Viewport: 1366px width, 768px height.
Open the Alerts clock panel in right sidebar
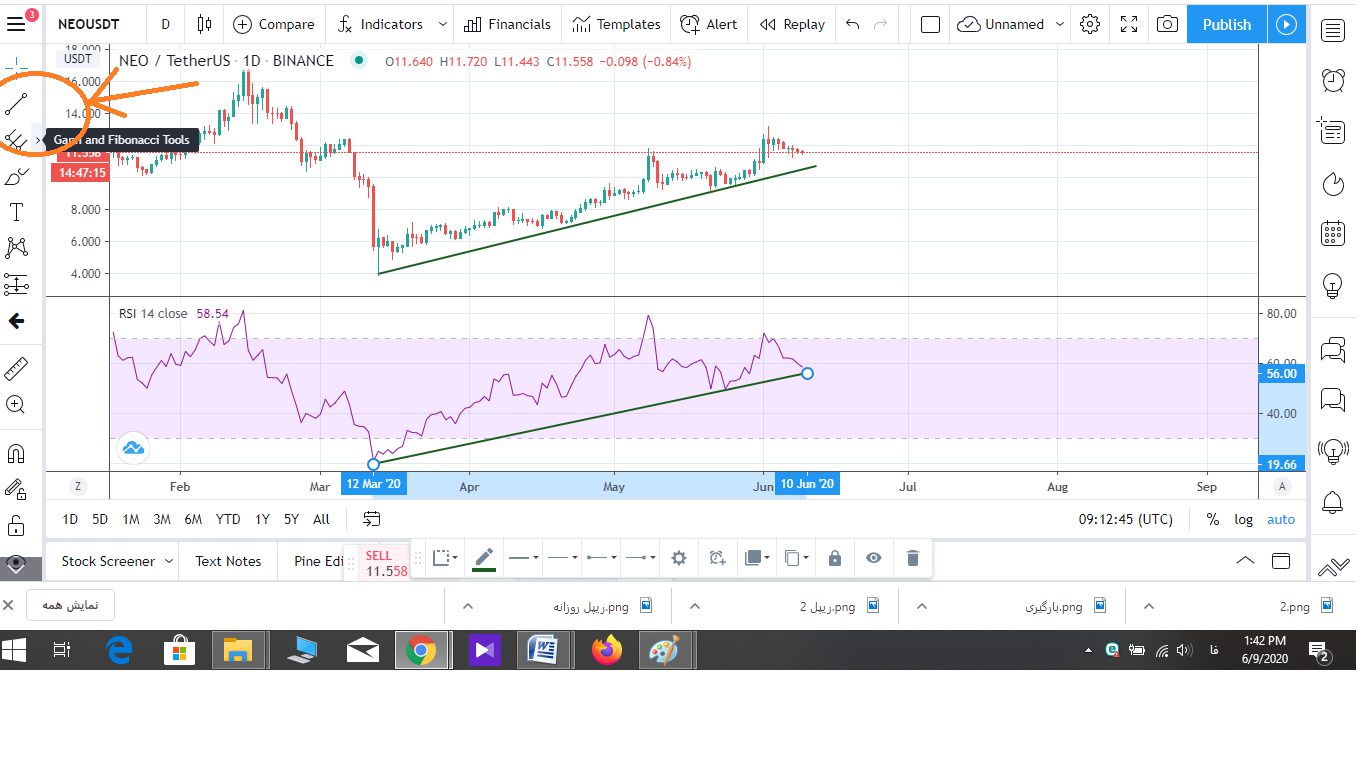point(1332,80)
